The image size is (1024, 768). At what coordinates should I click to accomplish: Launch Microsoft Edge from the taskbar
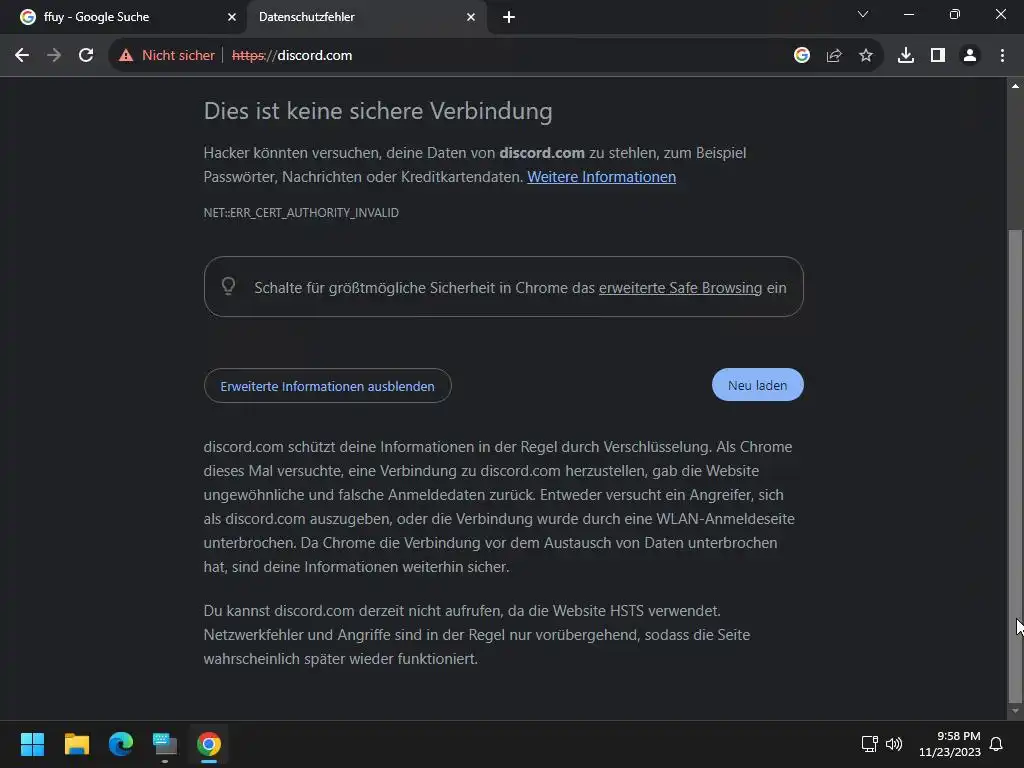click(121, 744)
